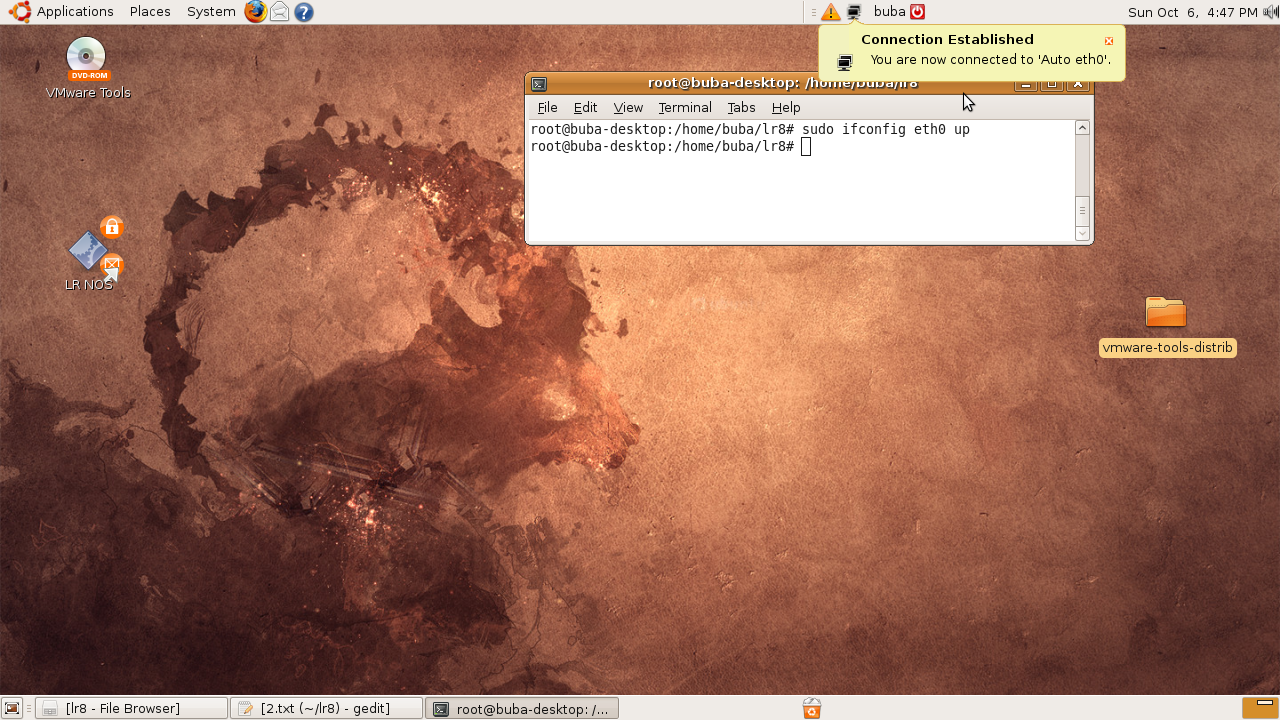Click the buba user name applet
The width and height of the screenshot is (1280, 720).
[x=889, y=12]
